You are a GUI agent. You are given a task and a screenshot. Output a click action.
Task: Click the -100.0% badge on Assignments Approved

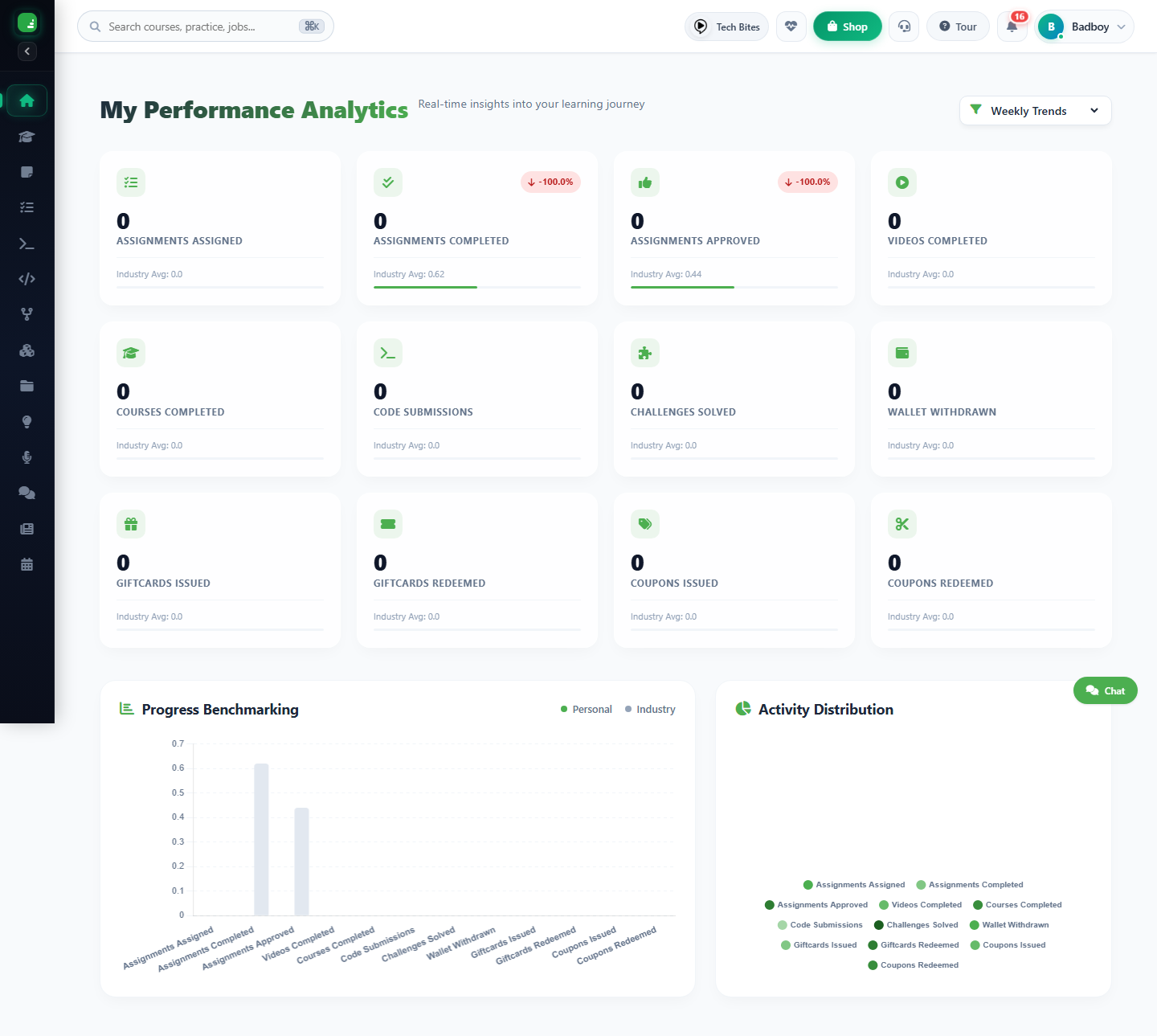807,182
